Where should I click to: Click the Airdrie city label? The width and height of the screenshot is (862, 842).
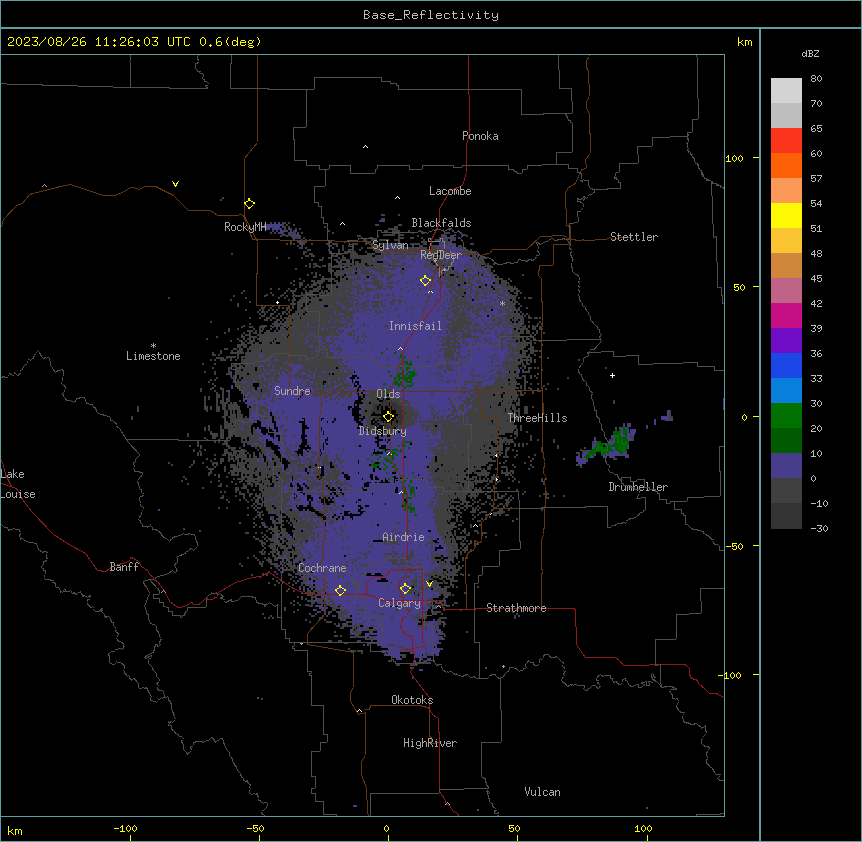pyautogui.click(x=404, y=537)
